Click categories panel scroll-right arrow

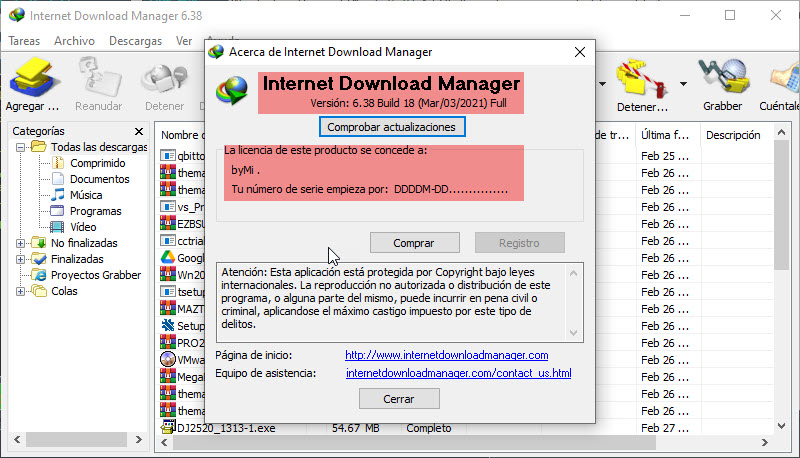pyautogui.click(x=138, y=439)
